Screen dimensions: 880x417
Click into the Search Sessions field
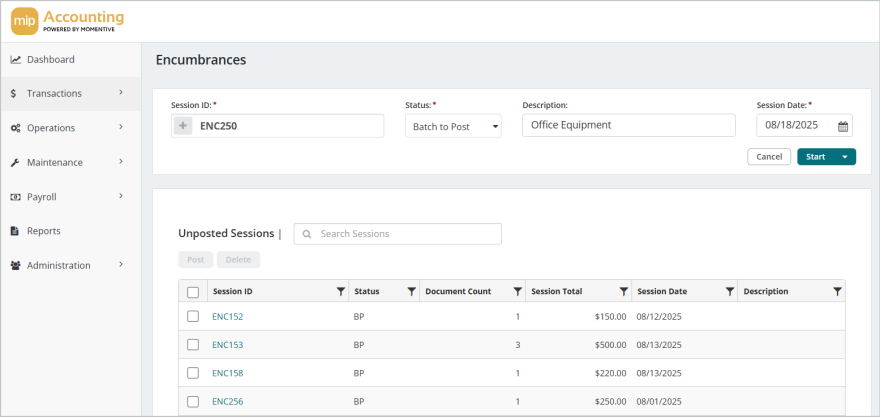[405, 234]
